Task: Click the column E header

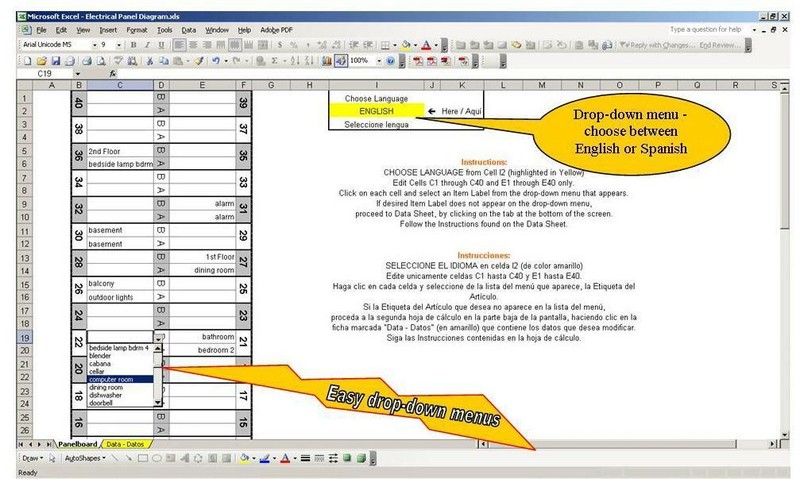Action: 202,85
